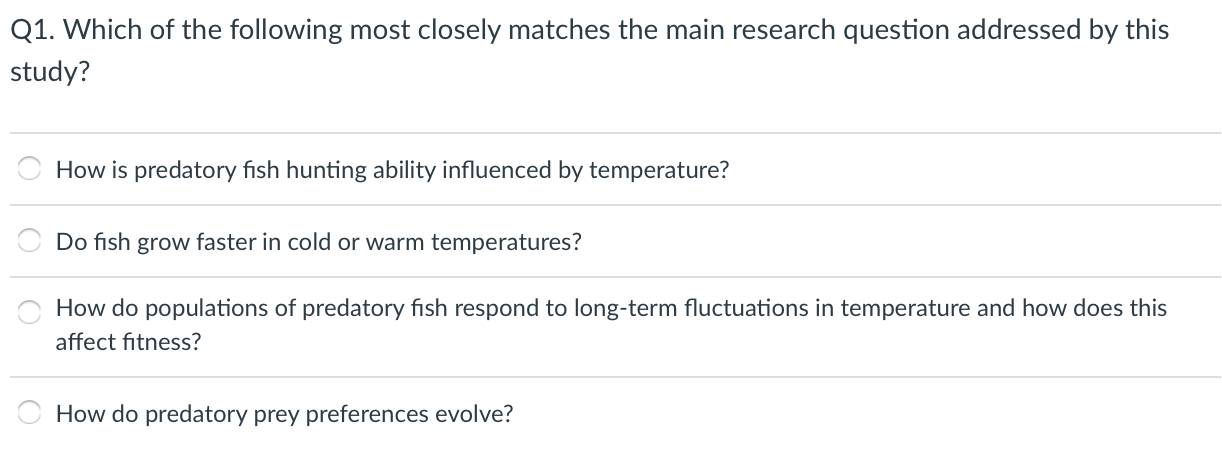The width and height of the screenshot is (1222, 468).
Task: Select the radio button for hunting ability influenced by temperature
Action: [x=29, y=170]
